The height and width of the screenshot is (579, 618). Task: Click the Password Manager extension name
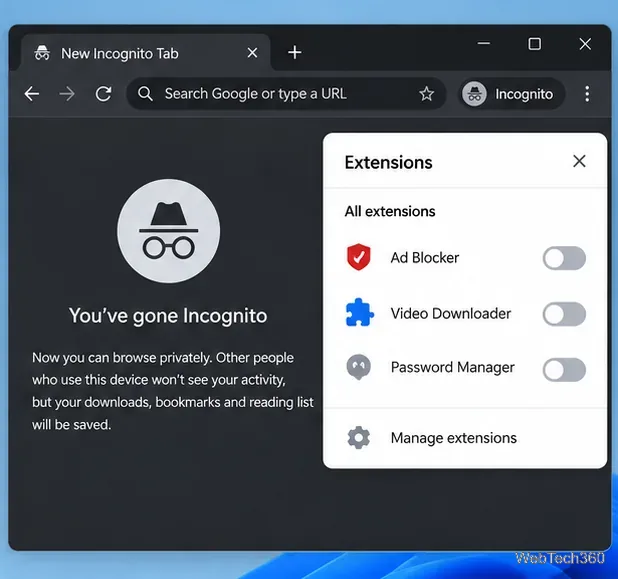click(x=452, y=367)
